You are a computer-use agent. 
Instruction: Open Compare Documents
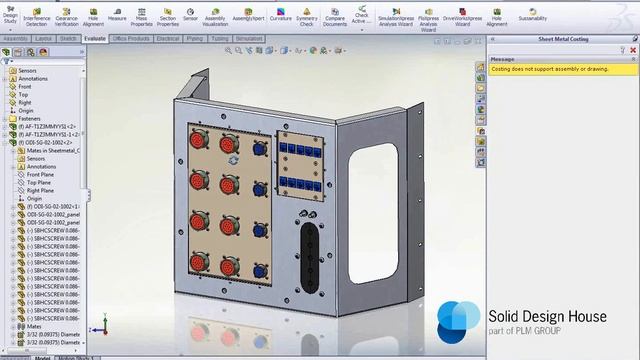335,18
